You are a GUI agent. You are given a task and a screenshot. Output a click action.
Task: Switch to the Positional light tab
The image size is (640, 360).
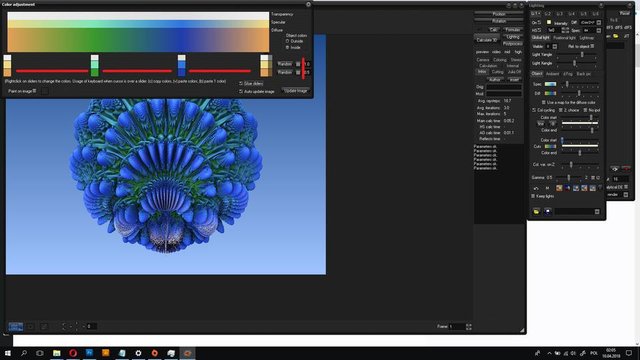(x=564, y=38)
